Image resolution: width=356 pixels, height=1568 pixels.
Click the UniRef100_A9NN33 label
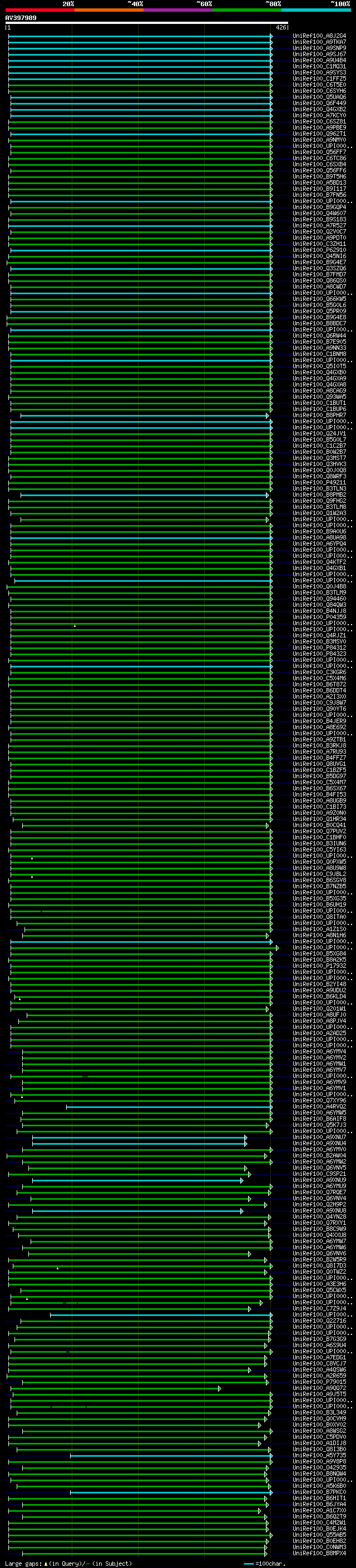[x=319, y=348]
